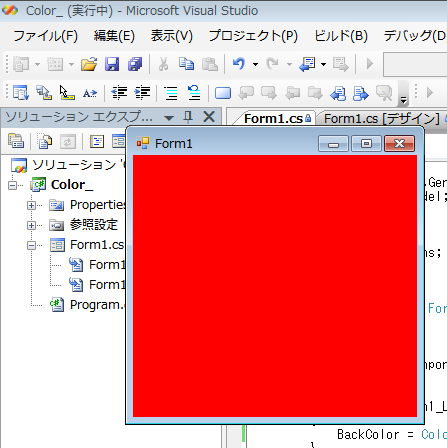Screen dimensions: 447x448
Task: Open the プロジェクト(P) menu
Action: pos(253,36)
